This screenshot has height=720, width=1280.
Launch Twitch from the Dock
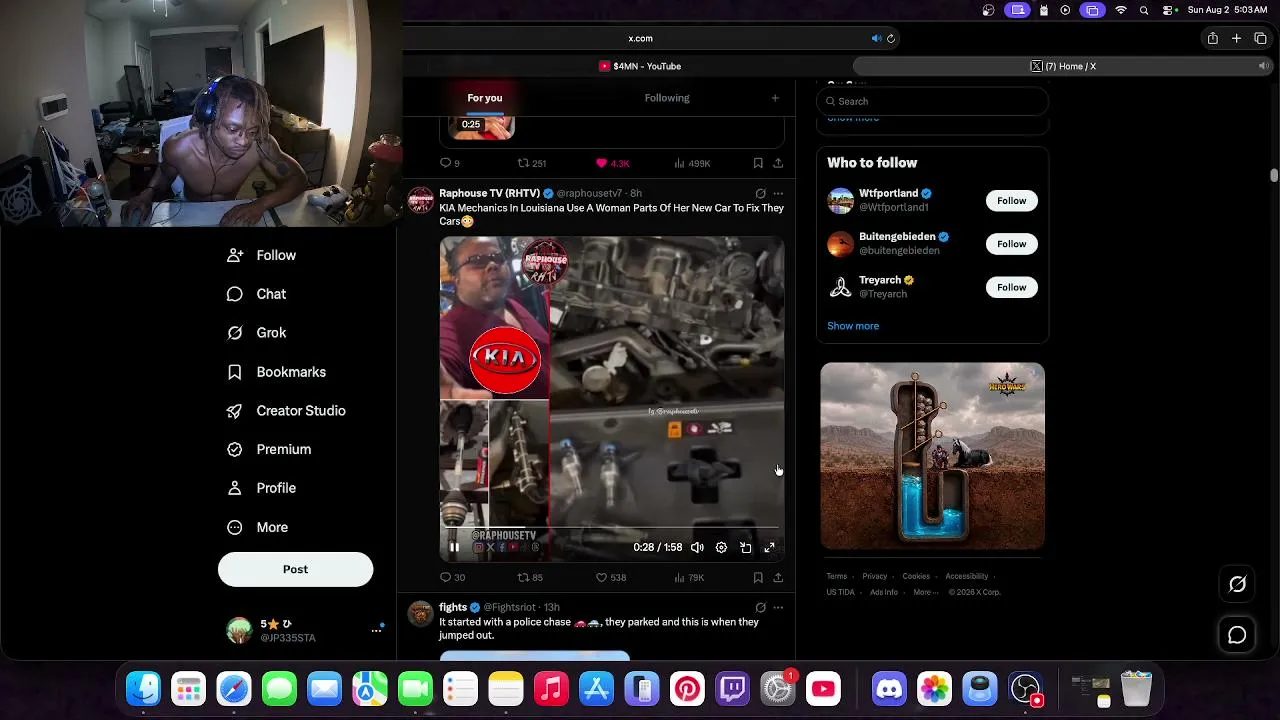click(x=733, y=689)
